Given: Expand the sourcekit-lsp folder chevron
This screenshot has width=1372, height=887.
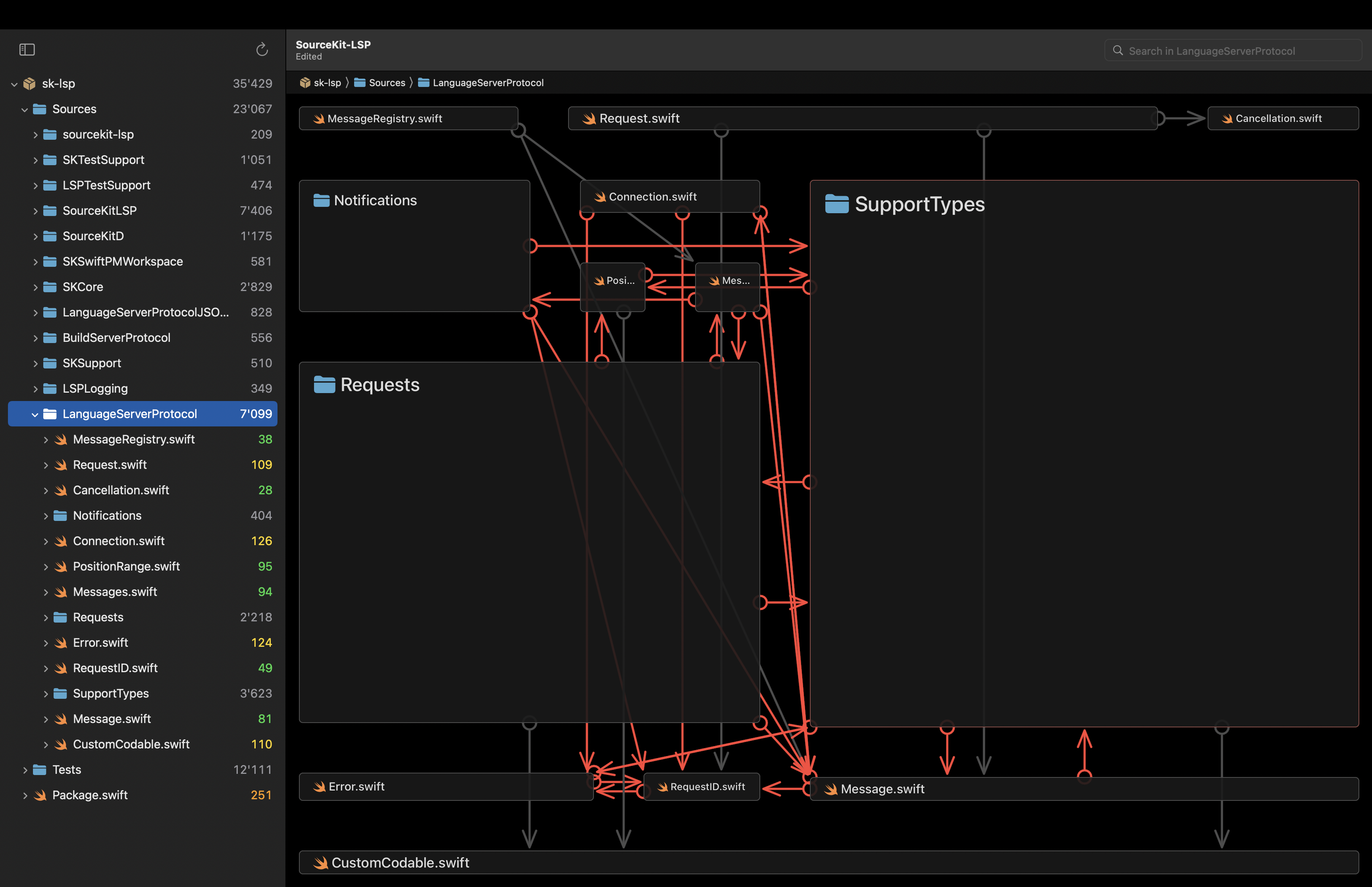Looking at the screenshot, I should click(35, 135).
